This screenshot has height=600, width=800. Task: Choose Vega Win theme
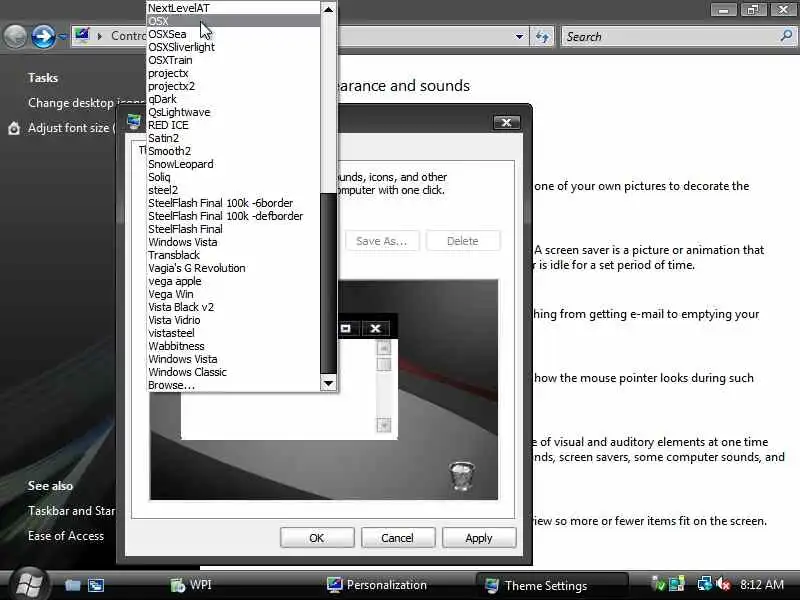point(234,294)
